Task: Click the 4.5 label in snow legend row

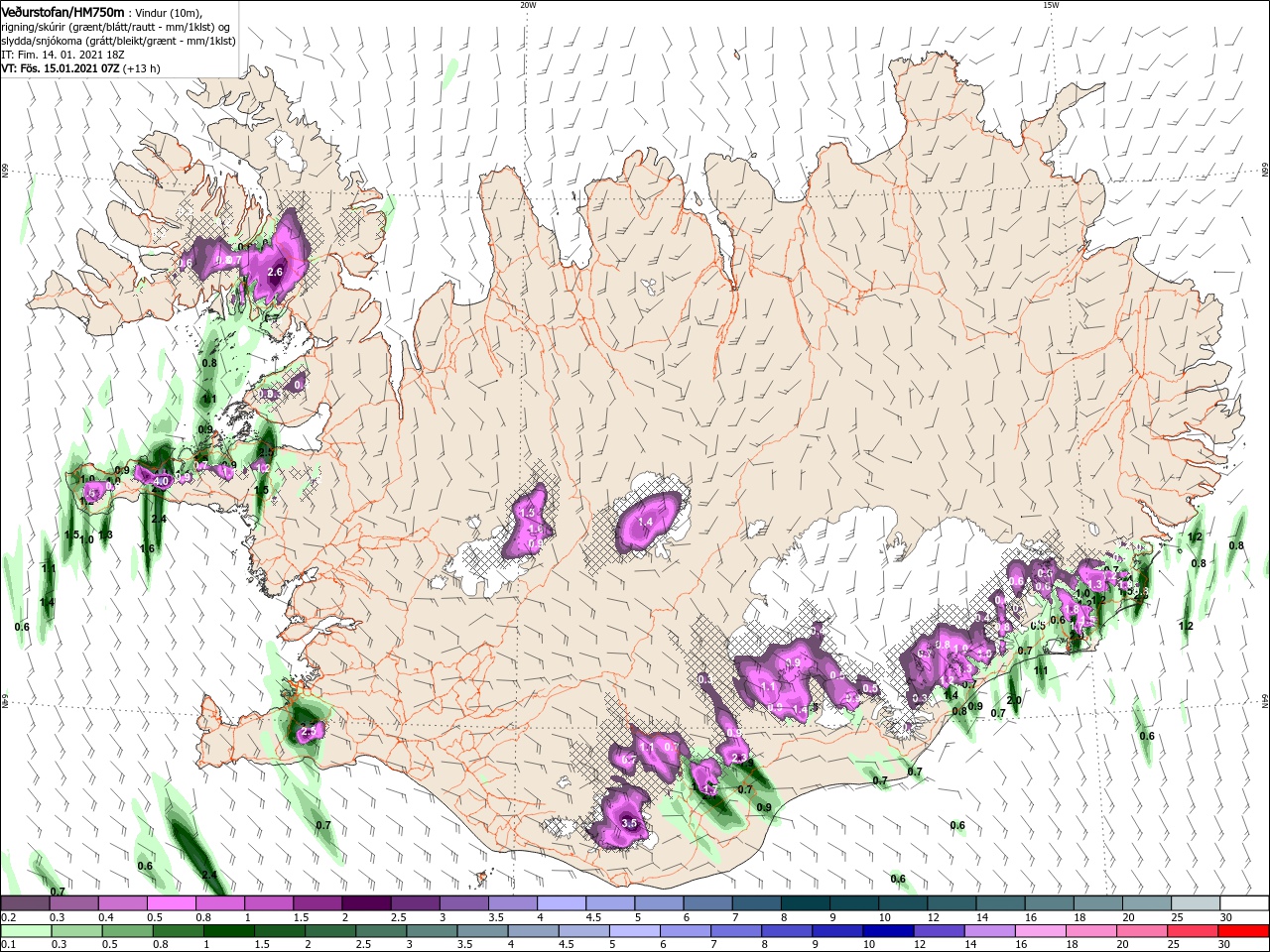Action: (x=593, y=917)
